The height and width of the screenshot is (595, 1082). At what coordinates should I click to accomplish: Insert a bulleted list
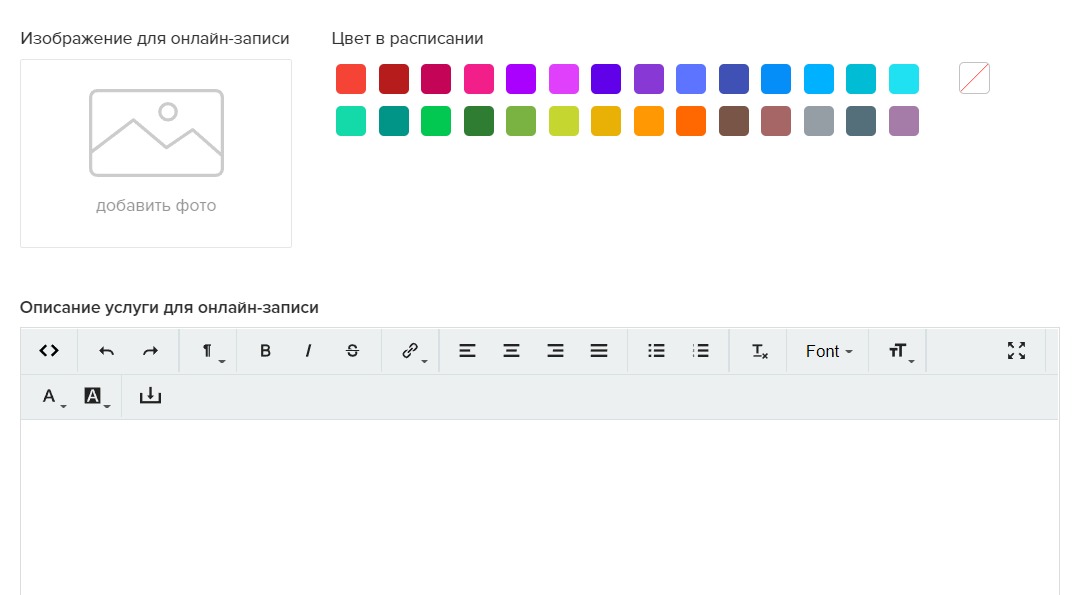pyautogui.click(x=656, y=351)
